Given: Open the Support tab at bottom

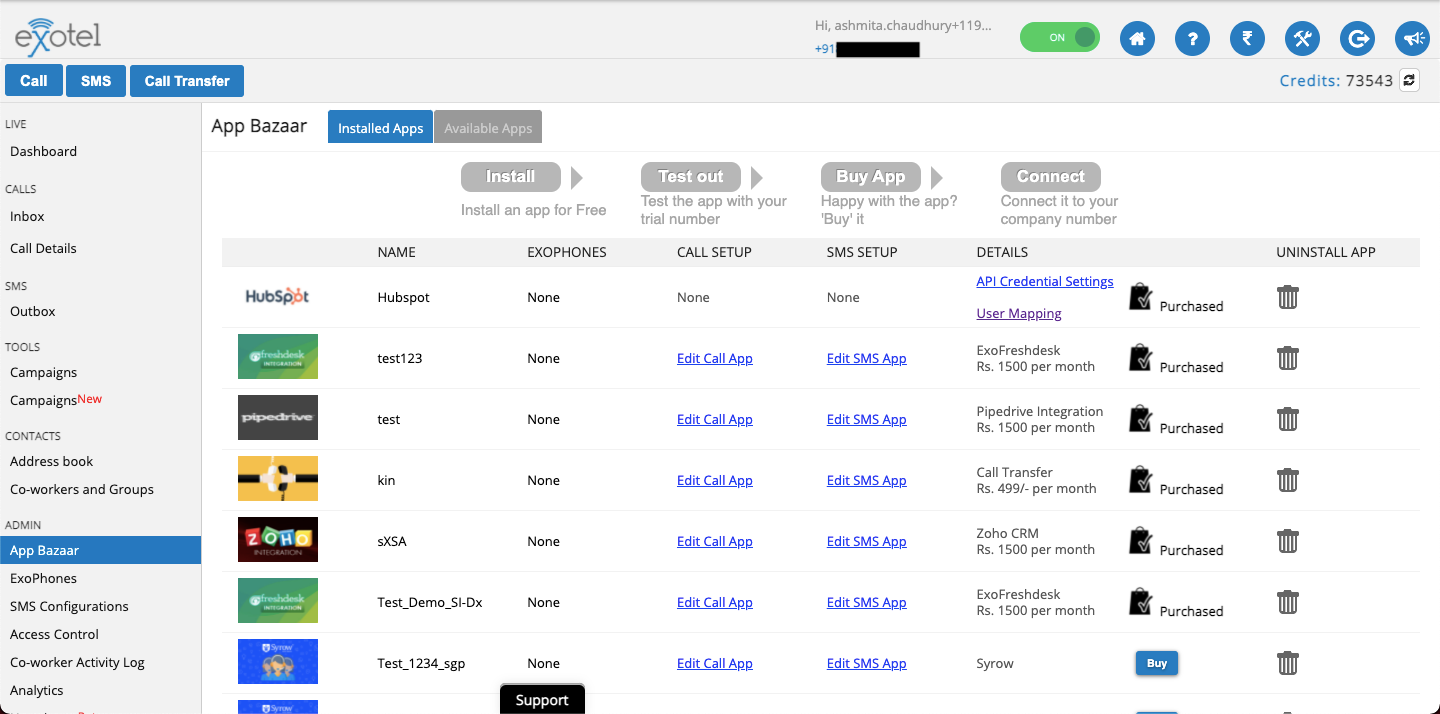Looking at the screenshot, I should [542, 700].
